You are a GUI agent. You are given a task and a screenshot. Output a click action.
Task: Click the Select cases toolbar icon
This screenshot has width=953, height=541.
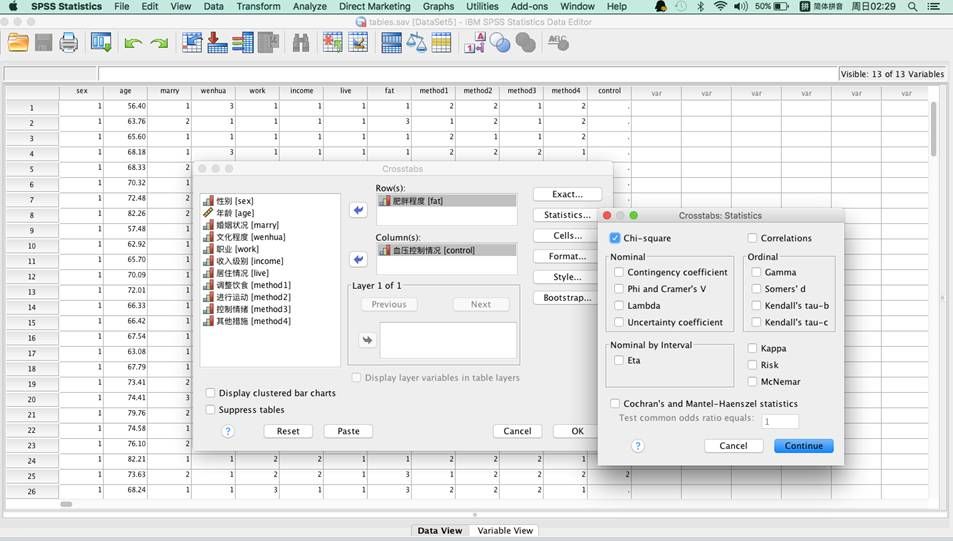pos(441,43)
